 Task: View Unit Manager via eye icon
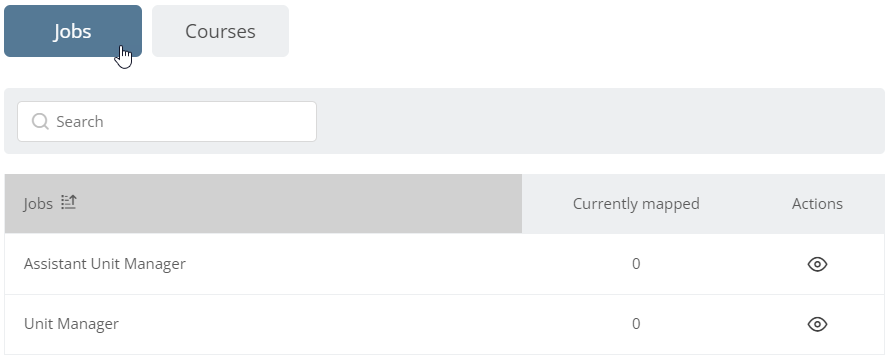tap(817, 324)
